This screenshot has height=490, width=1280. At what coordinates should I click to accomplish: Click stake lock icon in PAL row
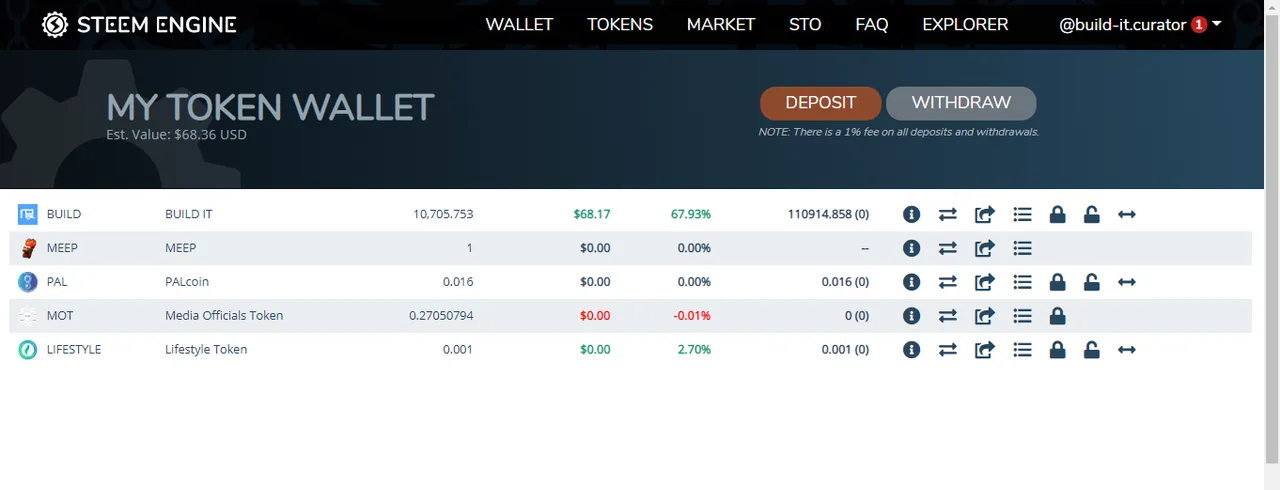coord(1057,282)
